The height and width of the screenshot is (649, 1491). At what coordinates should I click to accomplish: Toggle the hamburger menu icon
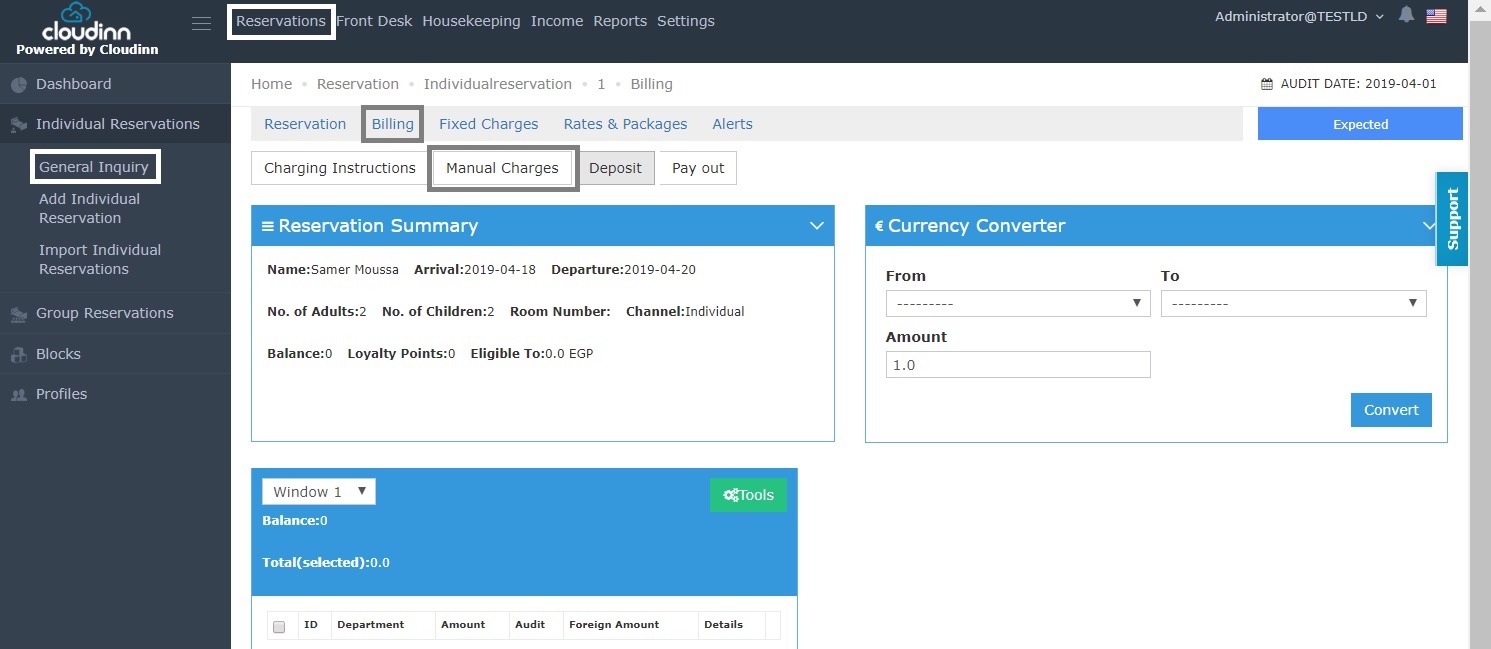(x=201, y=23)
